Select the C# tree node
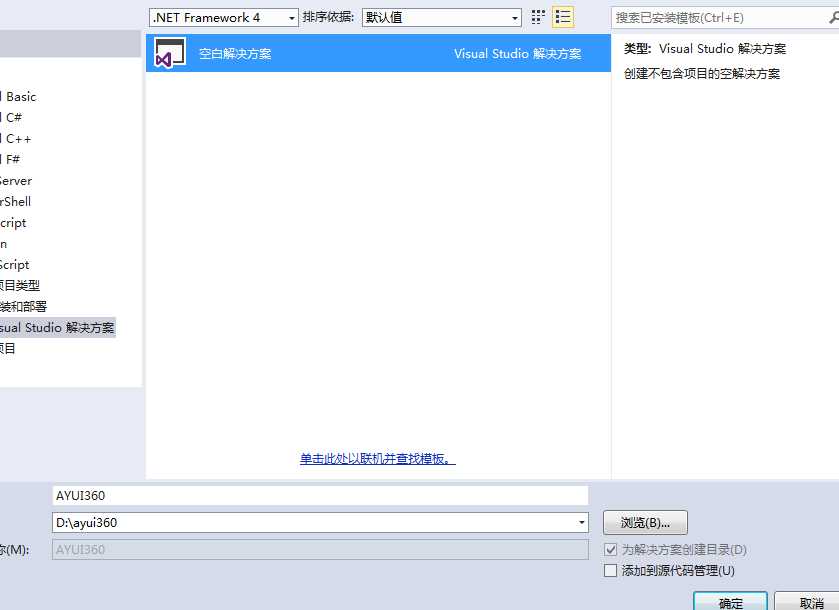This screenshot has height=610, width=839. point(11,117)
